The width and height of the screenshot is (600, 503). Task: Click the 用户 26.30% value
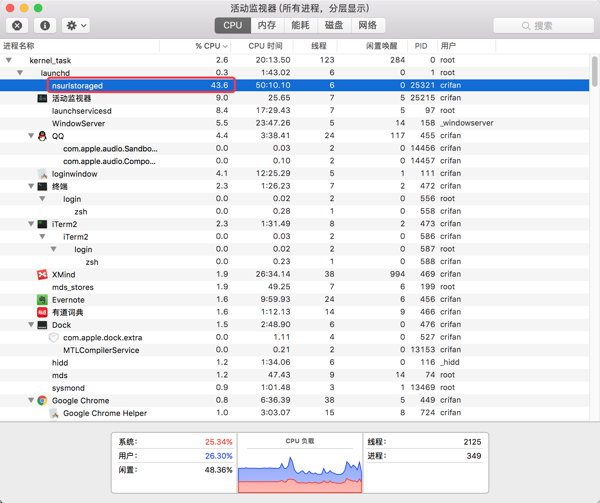pos(218,456)
